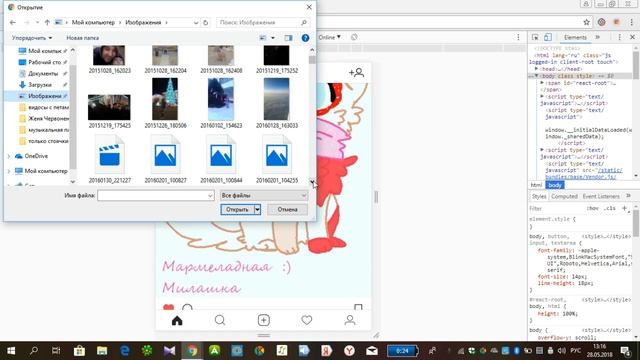Click Instagram new post plus icon
Image resolution: width=640 pixels, height=360 pixels.
[x=264, y=320]
